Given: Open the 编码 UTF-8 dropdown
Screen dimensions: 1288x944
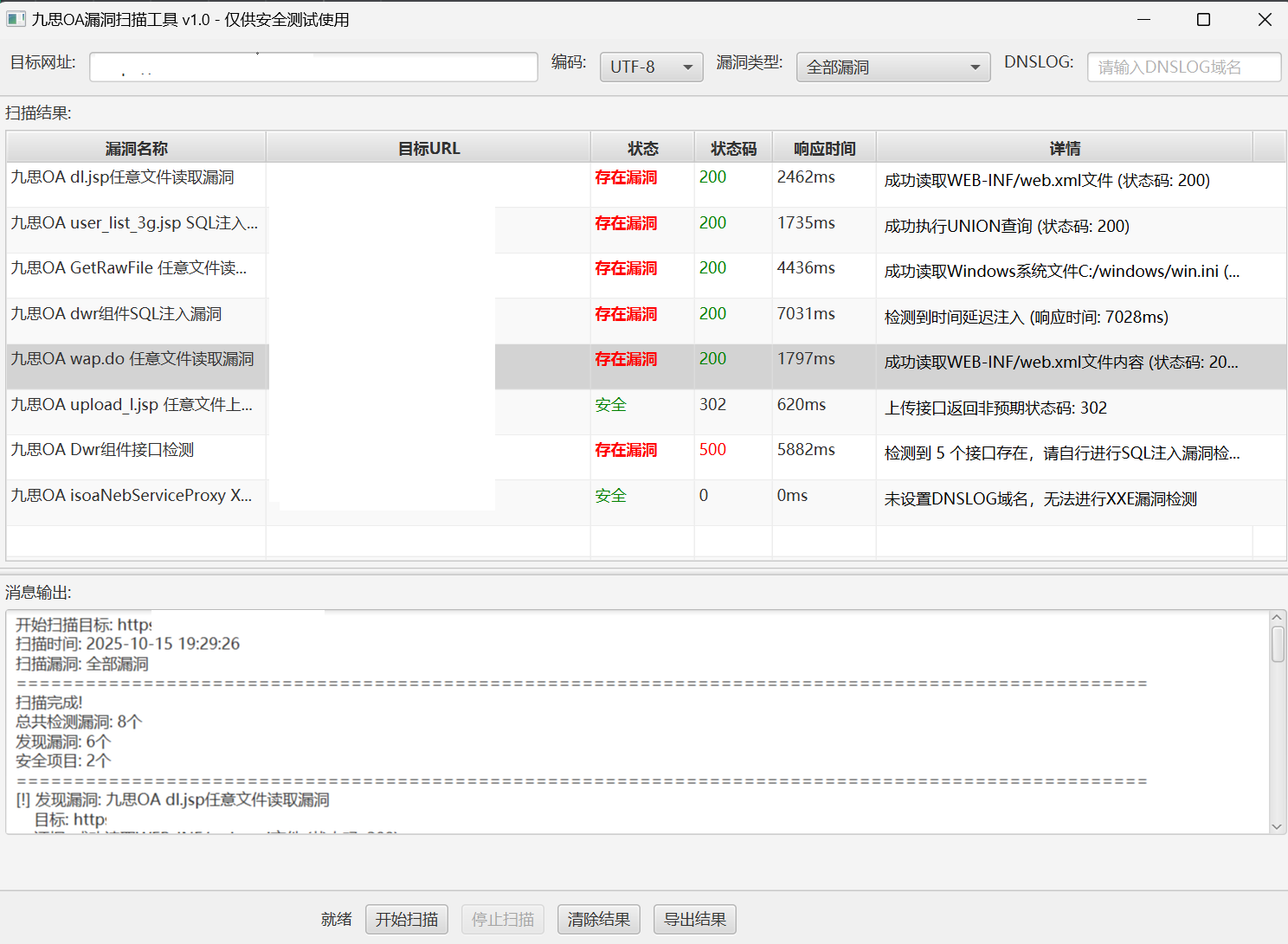Looking at the screenshot, I should (x=652, y=67).
